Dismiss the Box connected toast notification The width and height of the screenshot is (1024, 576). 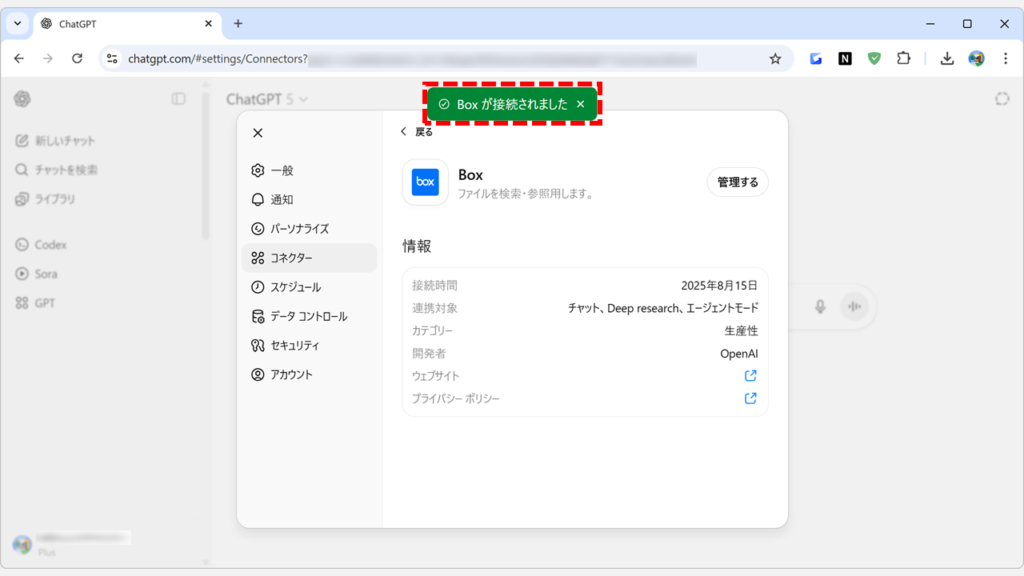click(x=581, y=104)
